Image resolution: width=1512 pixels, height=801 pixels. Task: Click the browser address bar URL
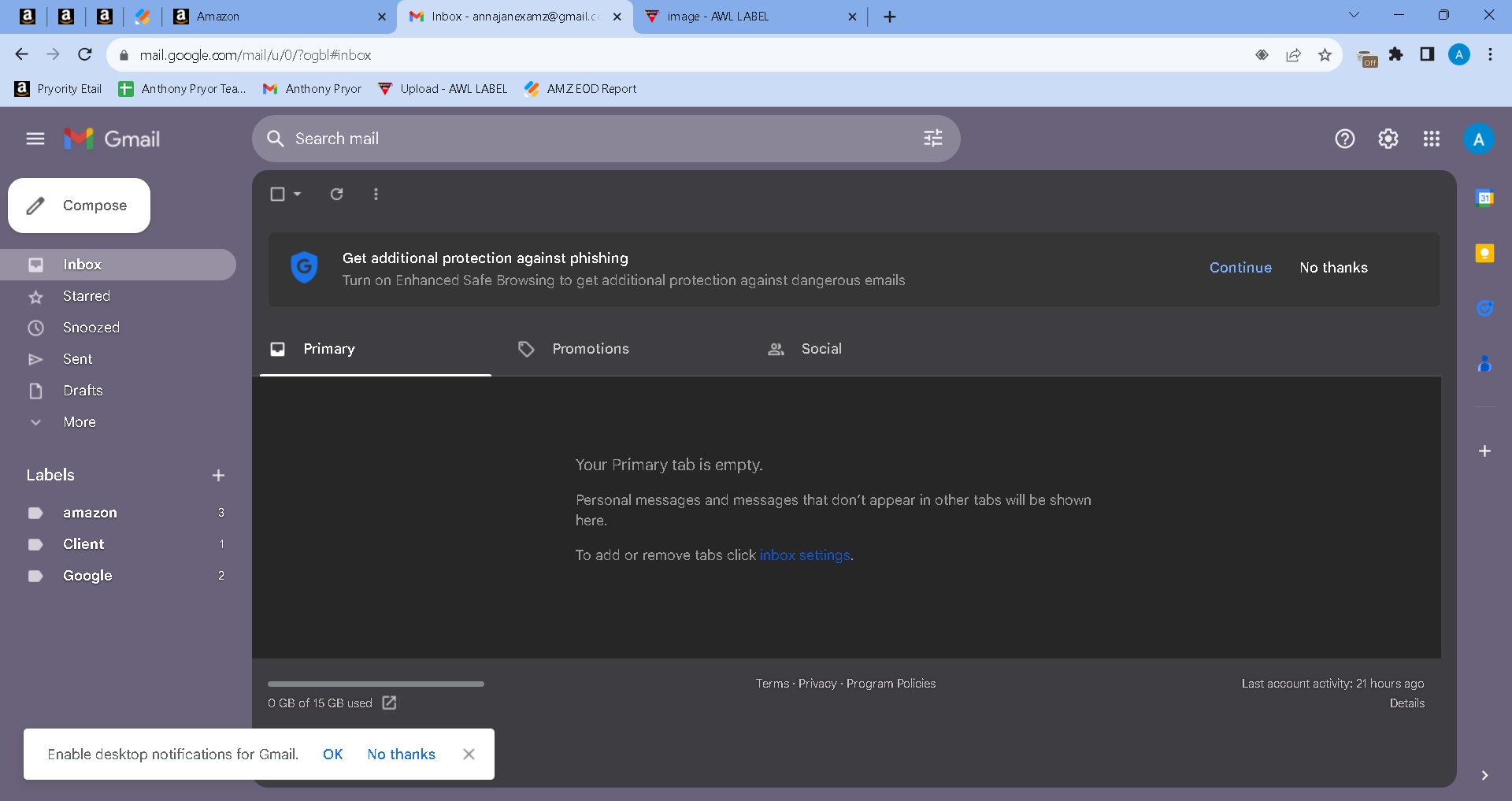255,55
